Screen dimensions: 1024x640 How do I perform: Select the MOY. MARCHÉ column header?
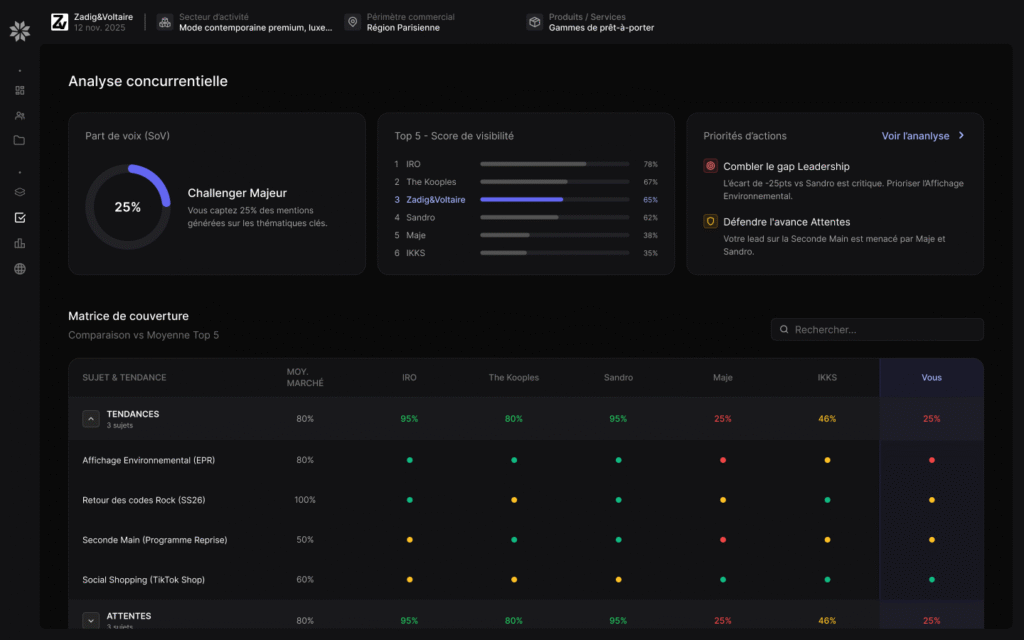pyautogui.click(x=304, y=378)
